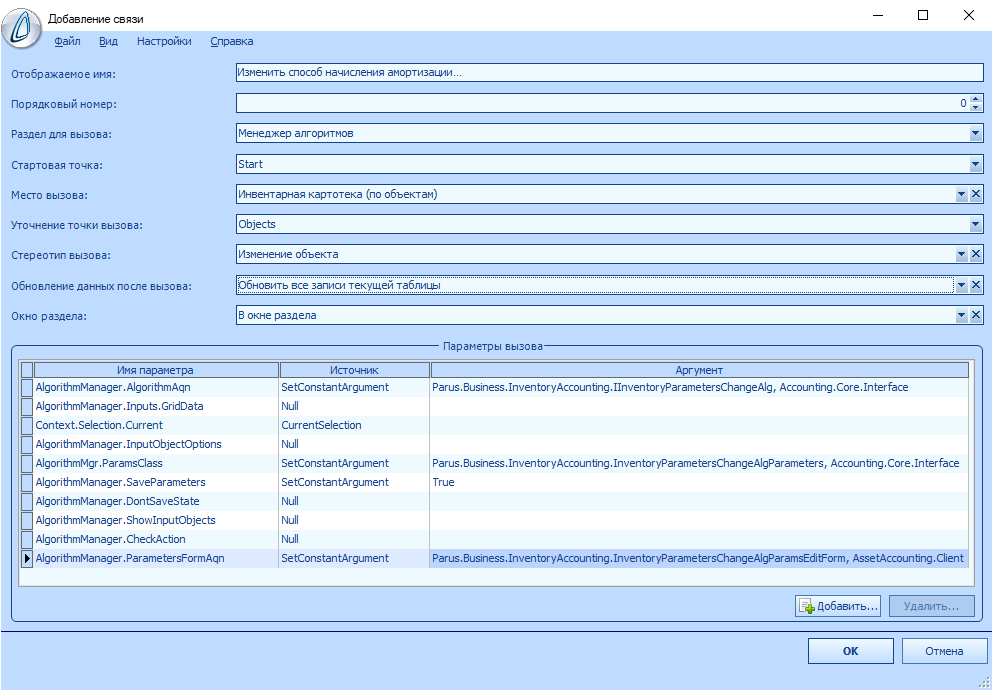Open the Настройки menu
This screenshot has width=993, height=691.
(164, 42)
